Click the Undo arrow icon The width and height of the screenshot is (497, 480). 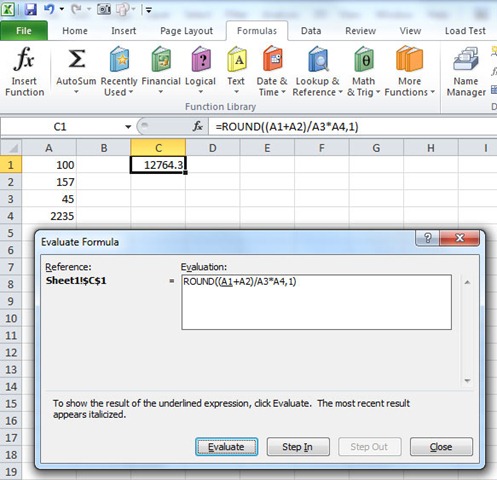point(49,9)
